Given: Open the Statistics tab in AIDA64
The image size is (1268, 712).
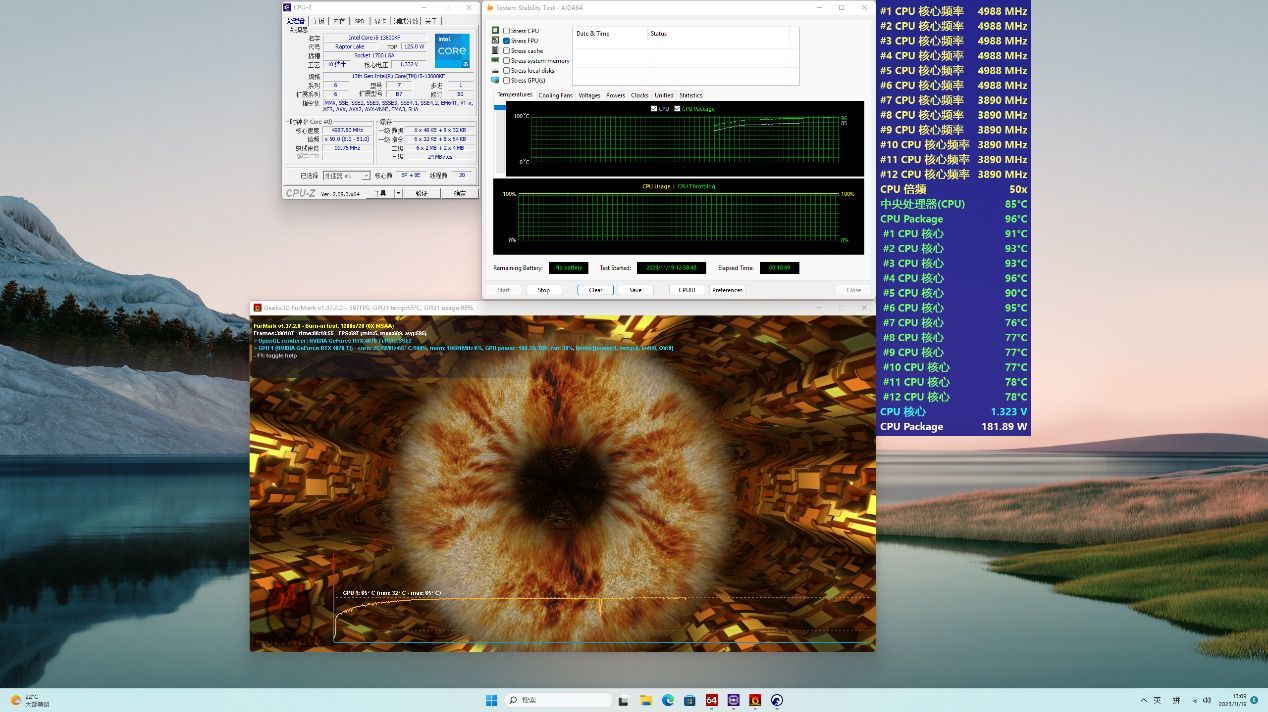Looking at the screenshot, I should (690, 96).
